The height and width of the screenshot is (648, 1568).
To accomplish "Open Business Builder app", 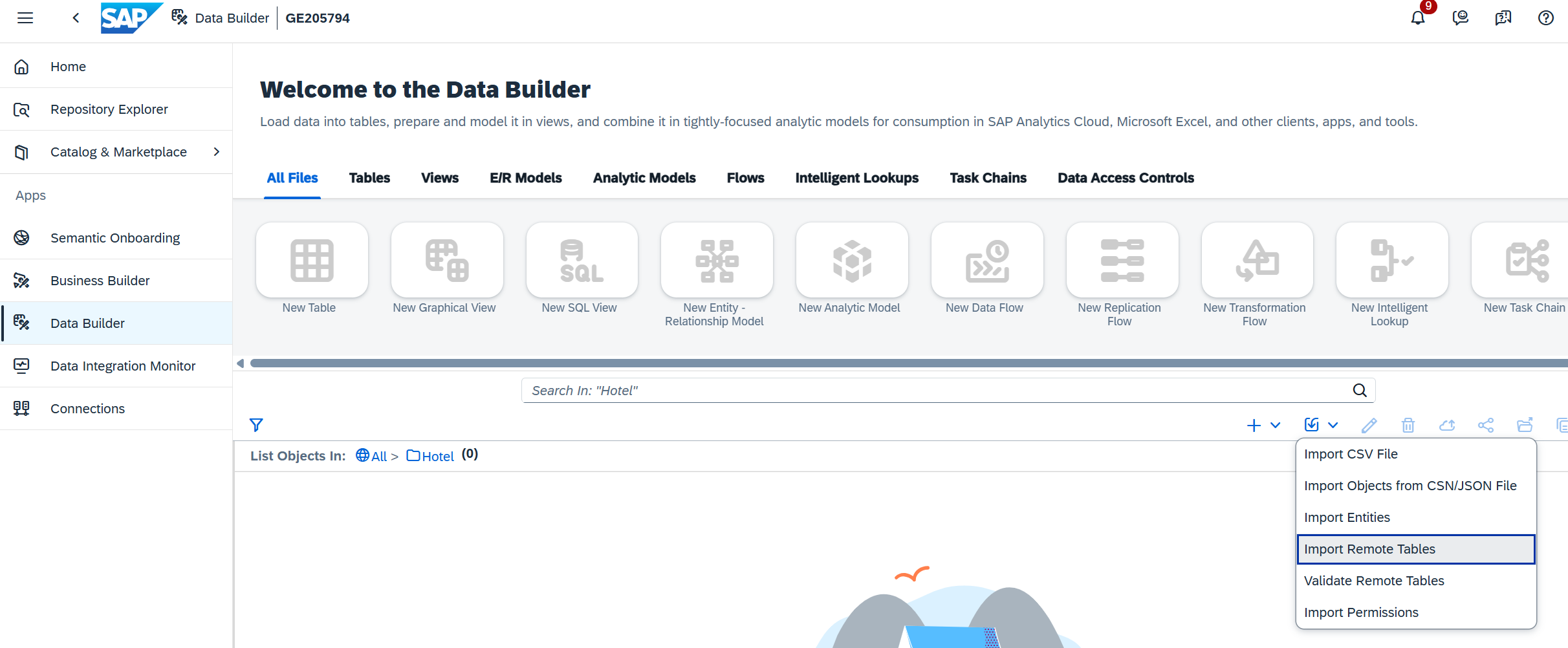I will click(116, 281).
